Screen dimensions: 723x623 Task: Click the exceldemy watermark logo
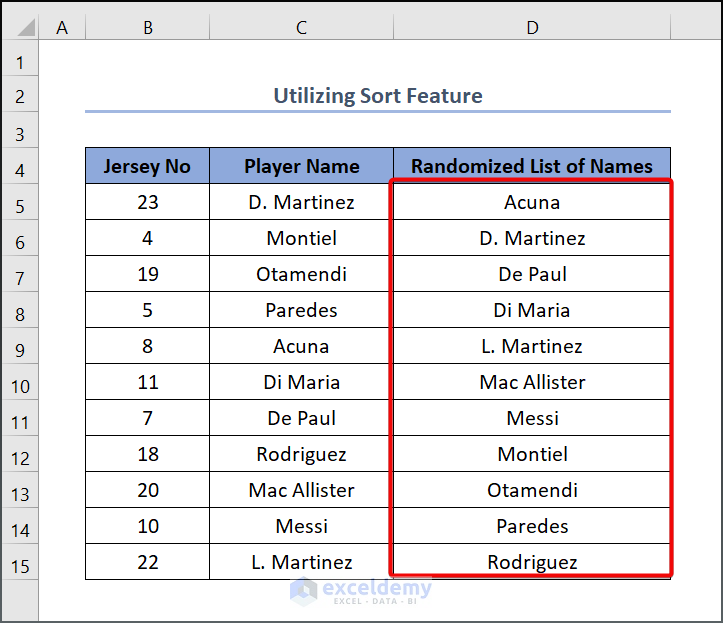click(304, 590)
